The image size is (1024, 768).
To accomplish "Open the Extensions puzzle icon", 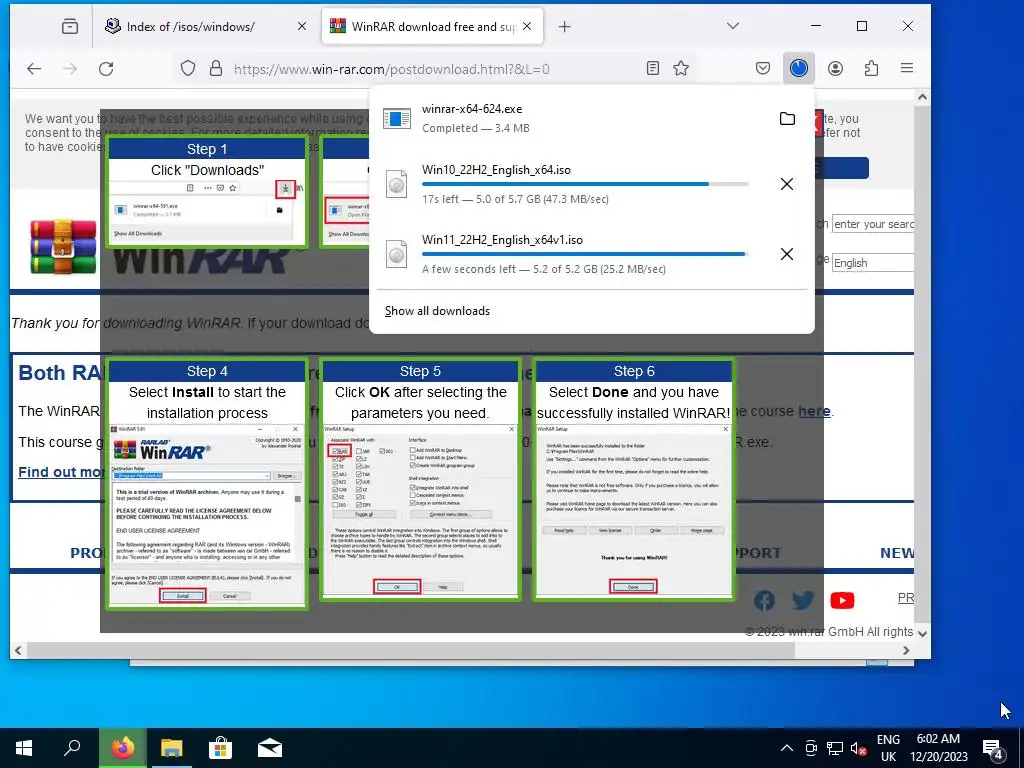I will pyautogui.click(x=871, y=68).
